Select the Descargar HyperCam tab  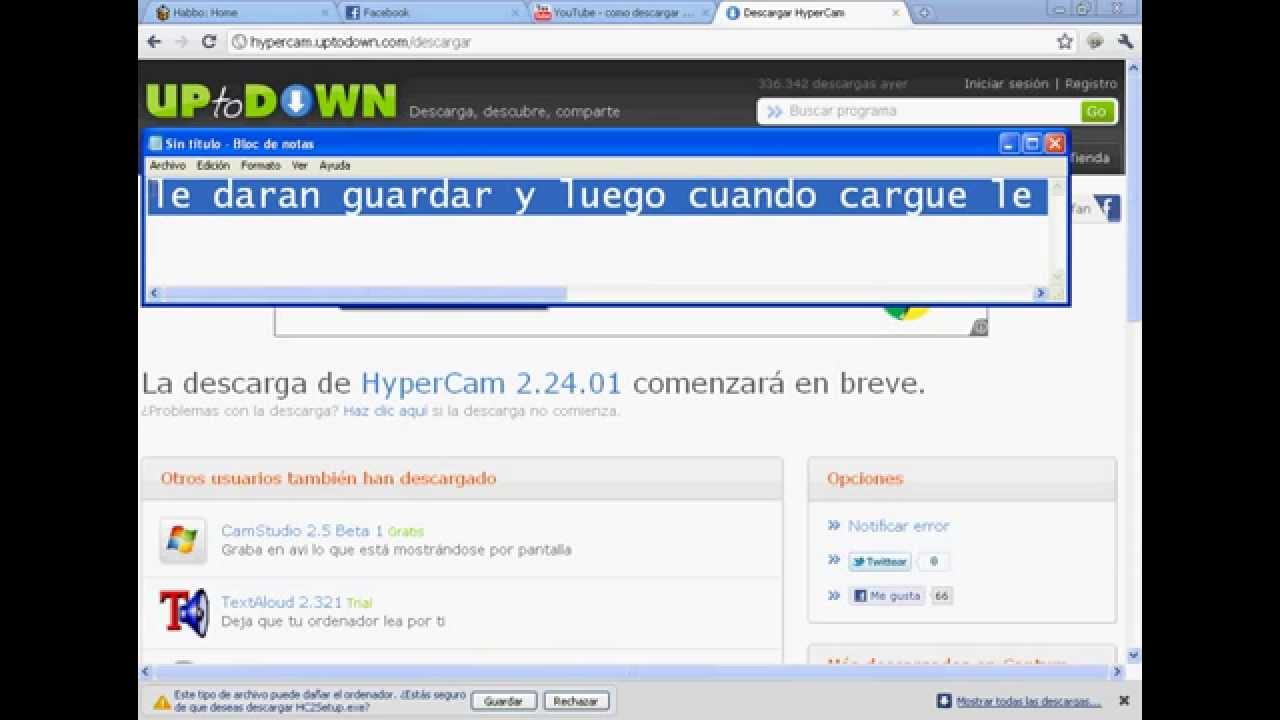pos(812,13)
